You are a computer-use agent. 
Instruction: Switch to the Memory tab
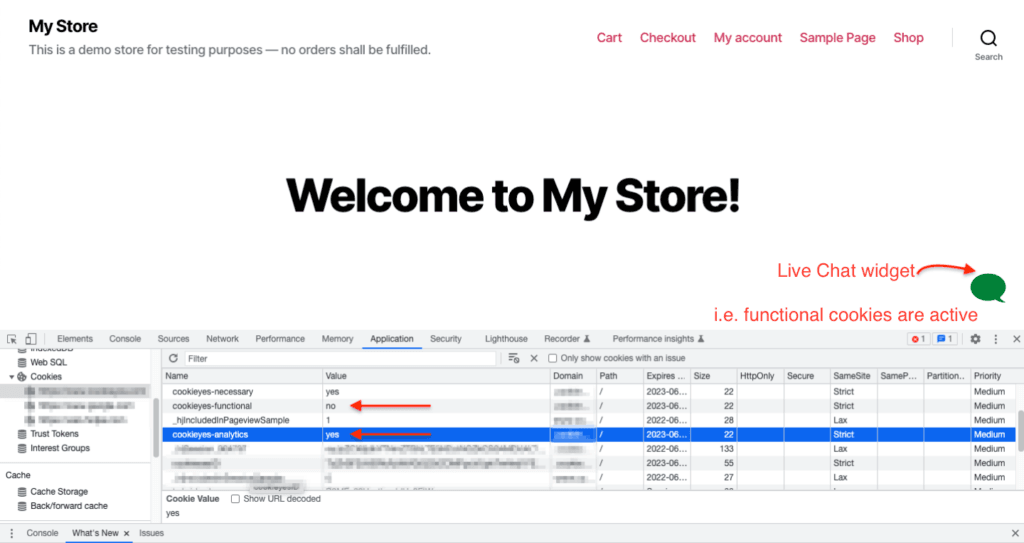337,339
